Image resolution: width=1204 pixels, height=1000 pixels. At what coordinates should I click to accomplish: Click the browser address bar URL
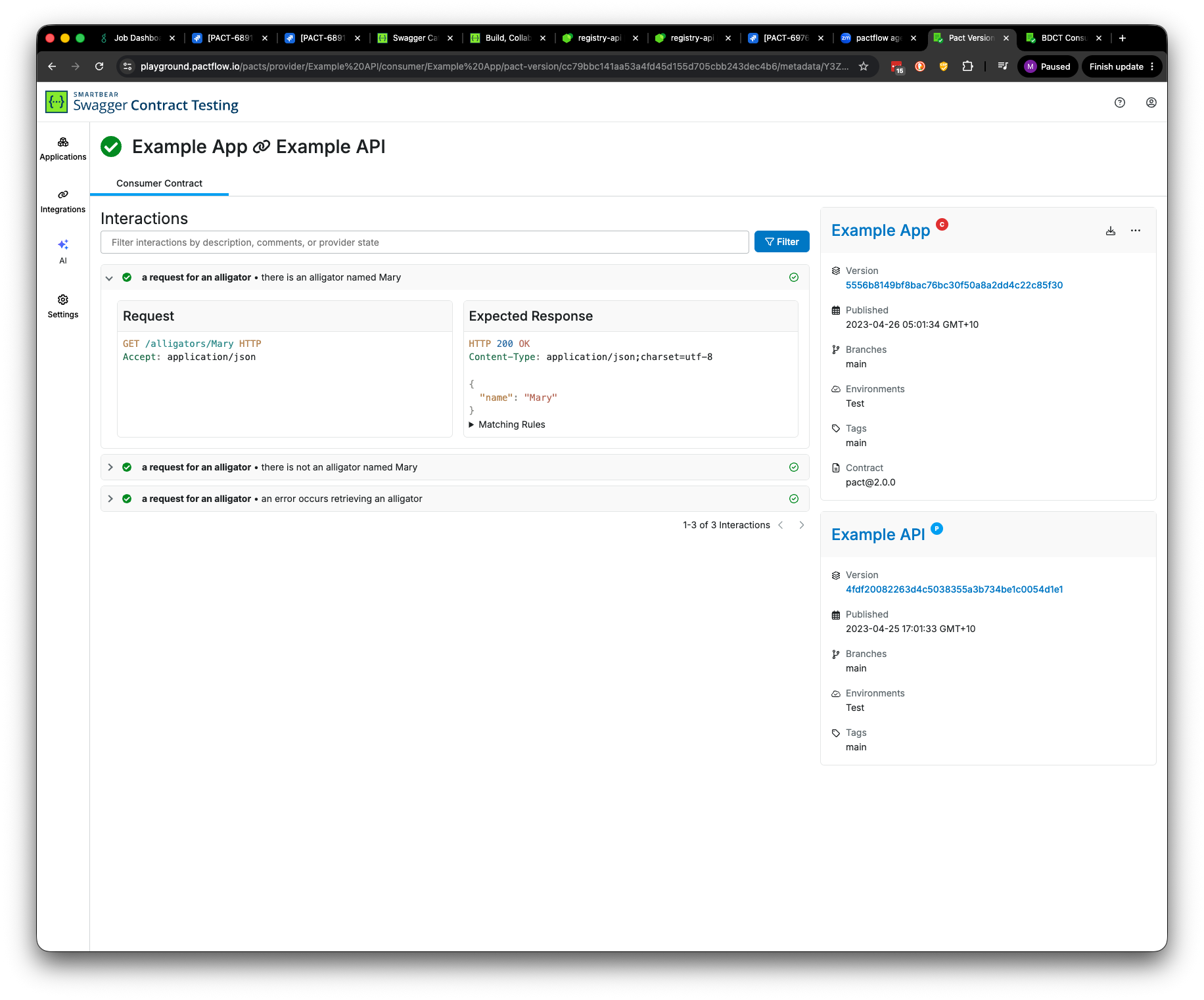pos(494,66)
